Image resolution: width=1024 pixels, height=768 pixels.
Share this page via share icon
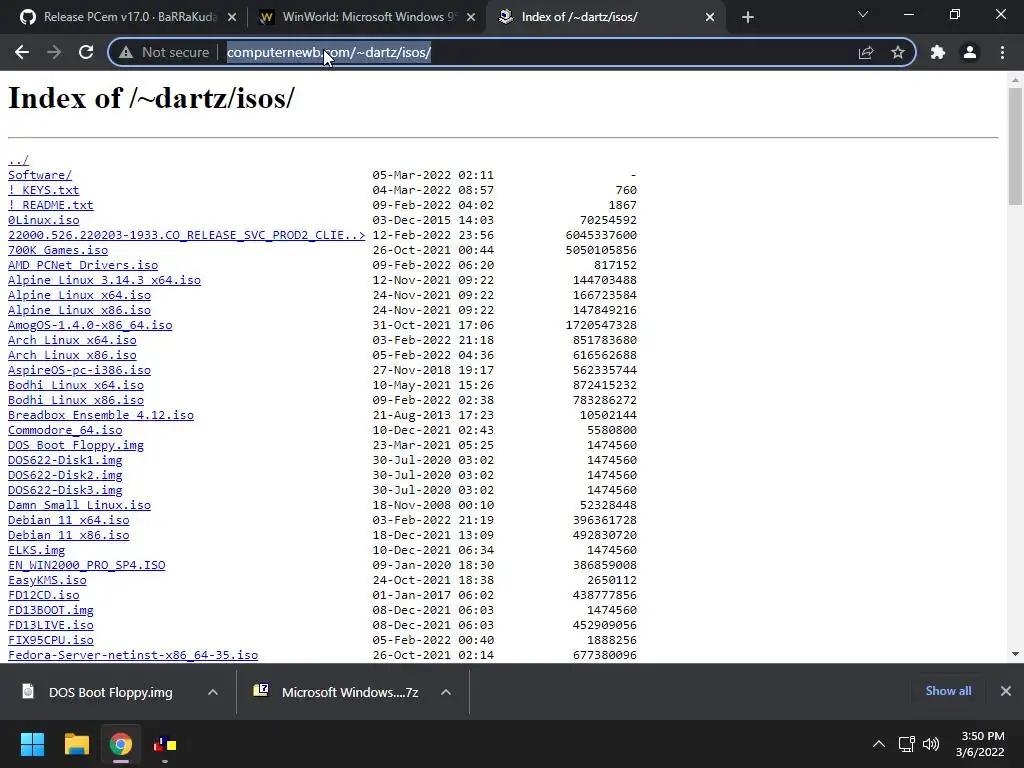[x=866, y=52]
